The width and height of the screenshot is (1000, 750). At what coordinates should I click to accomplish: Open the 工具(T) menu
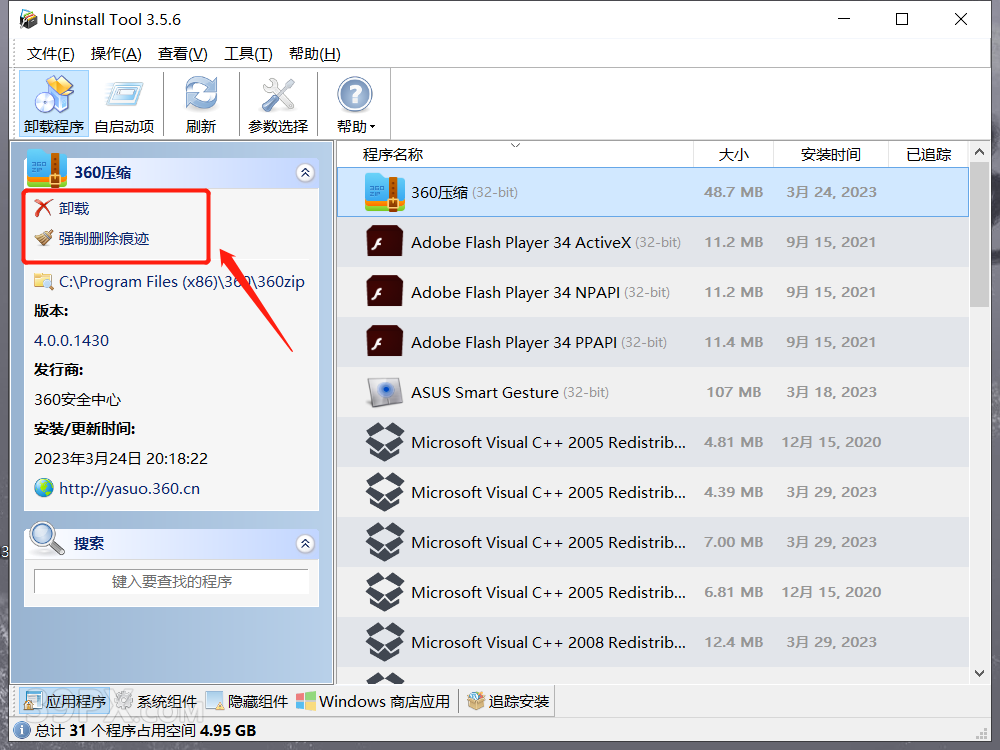coord(248,54)
